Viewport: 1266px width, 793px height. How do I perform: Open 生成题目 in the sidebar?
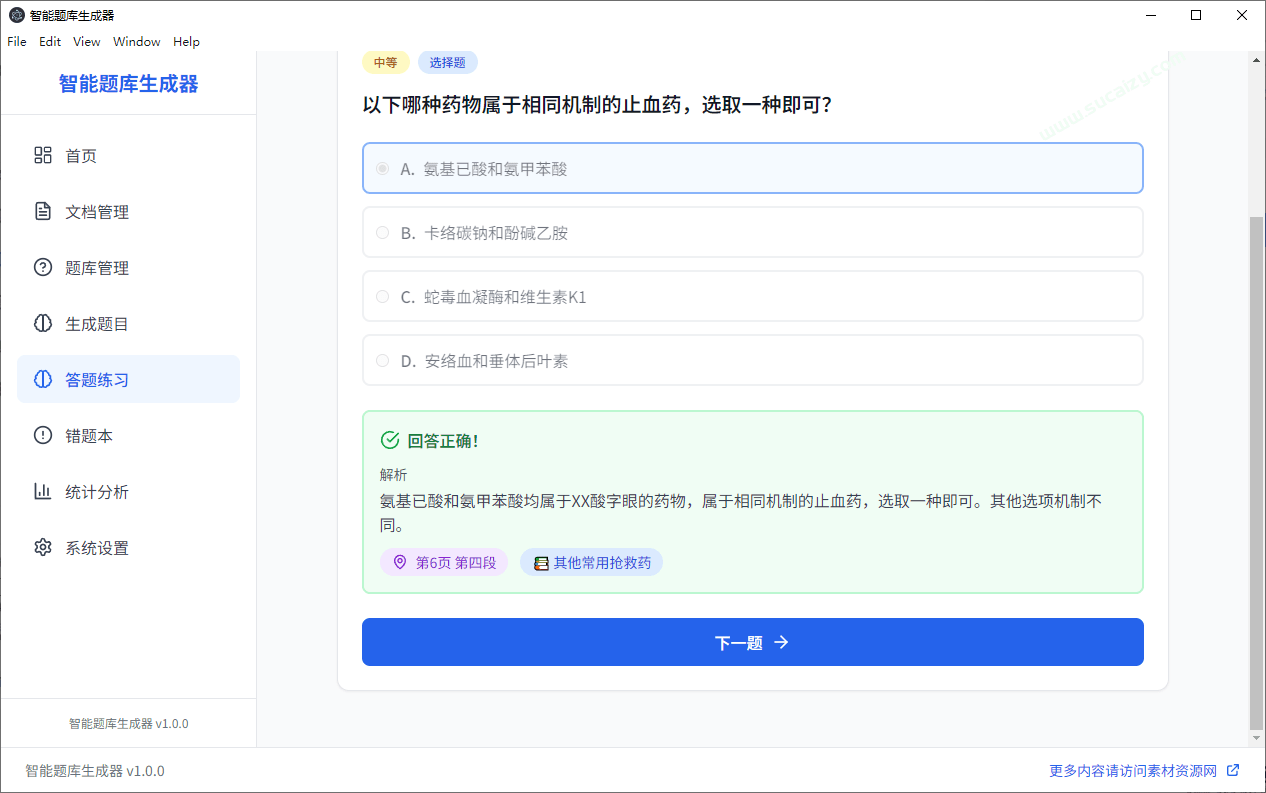pos(128,323)
